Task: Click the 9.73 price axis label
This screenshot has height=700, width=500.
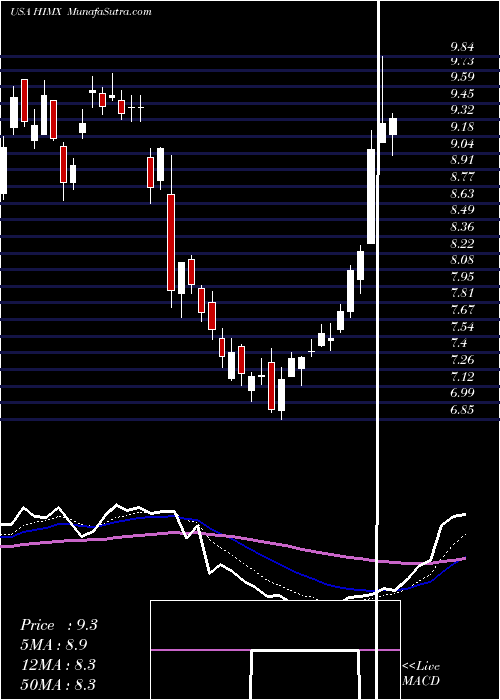Action: click(462, 61)
